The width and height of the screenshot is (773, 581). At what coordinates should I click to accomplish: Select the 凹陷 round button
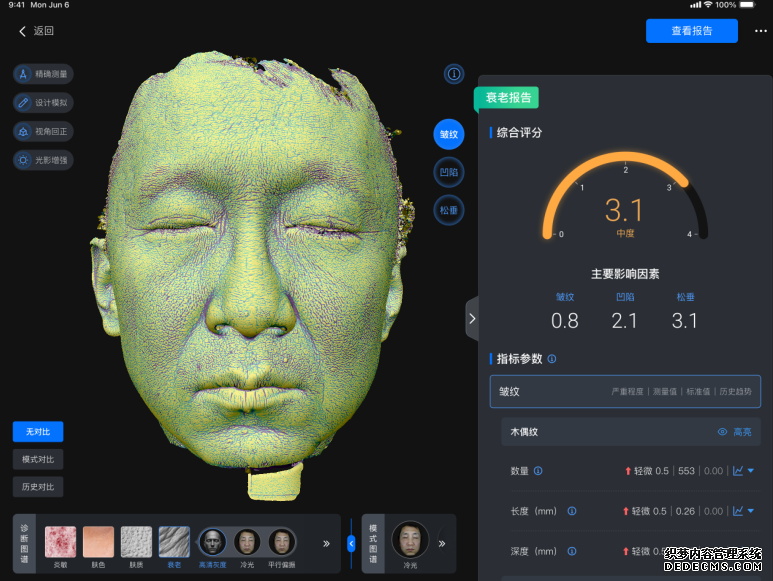tap(449, 172)
